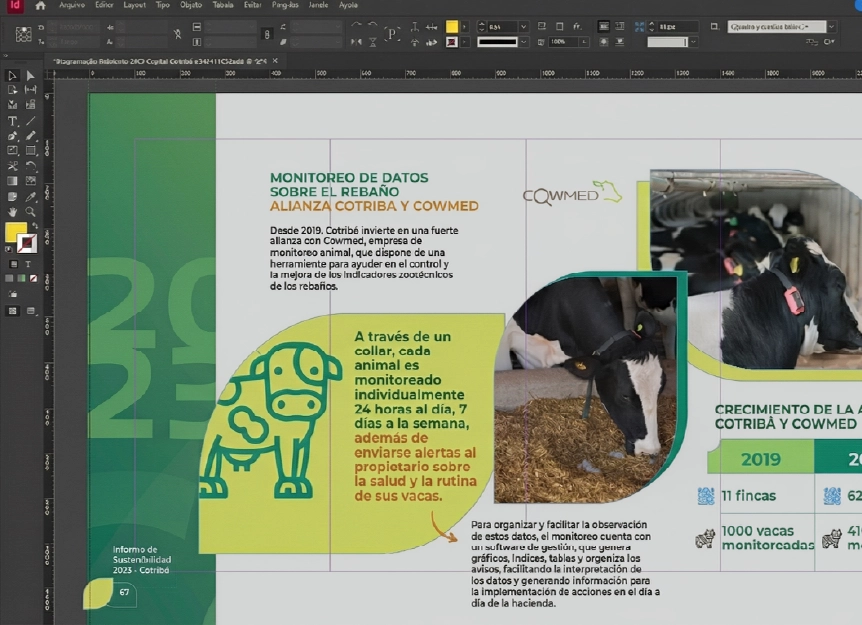Swap fill and stroke colors arrow
The image size is (862, 625).
[35, 225]
